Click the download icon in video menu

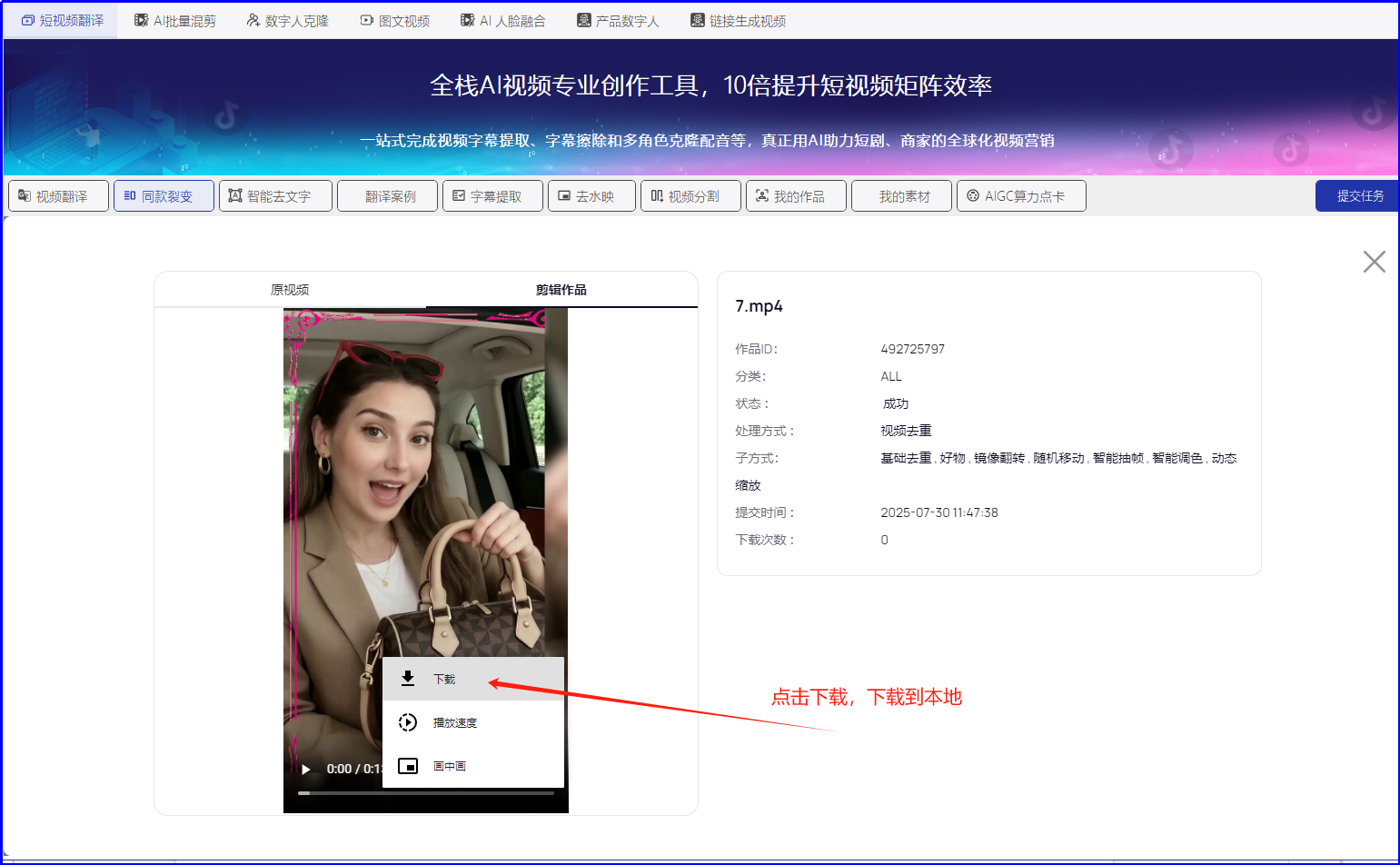(408, 679)
